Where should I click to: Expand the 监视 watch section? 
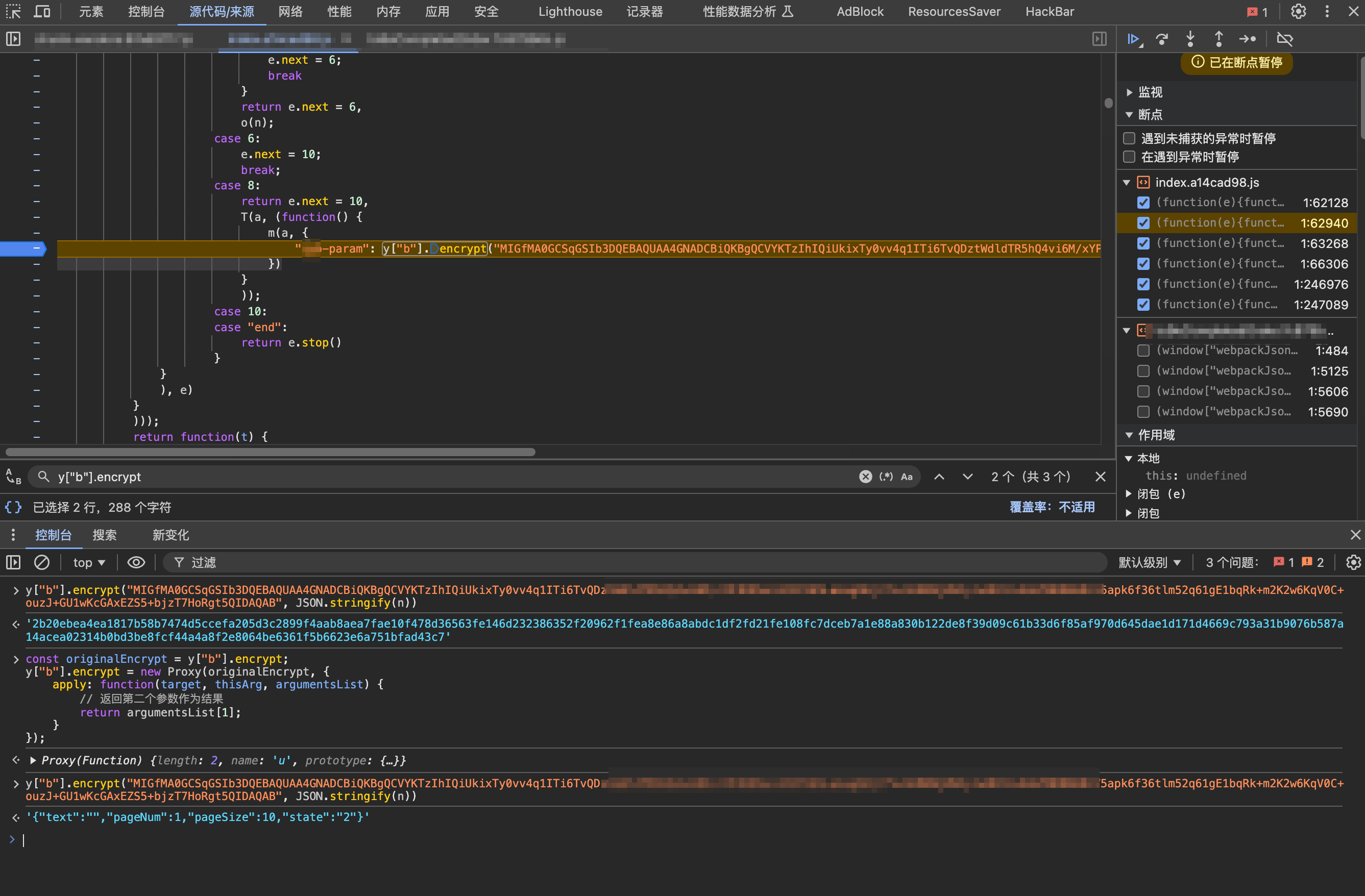coord(1129,92)
